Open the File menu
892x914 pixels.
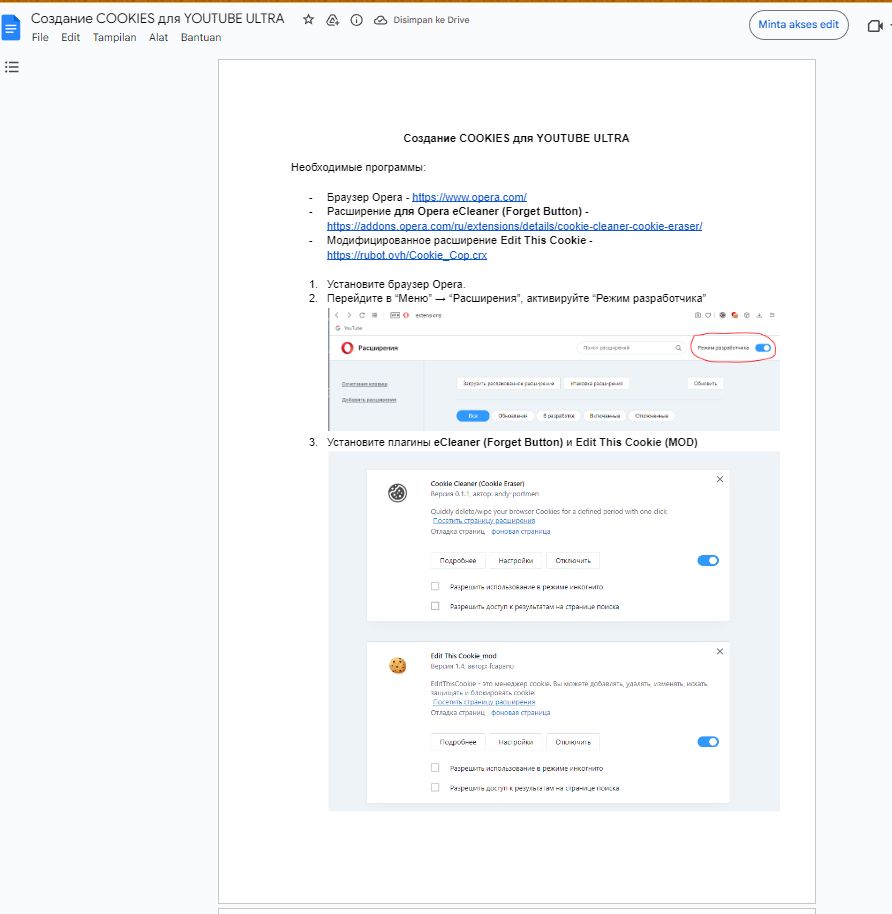coord(40,38)
